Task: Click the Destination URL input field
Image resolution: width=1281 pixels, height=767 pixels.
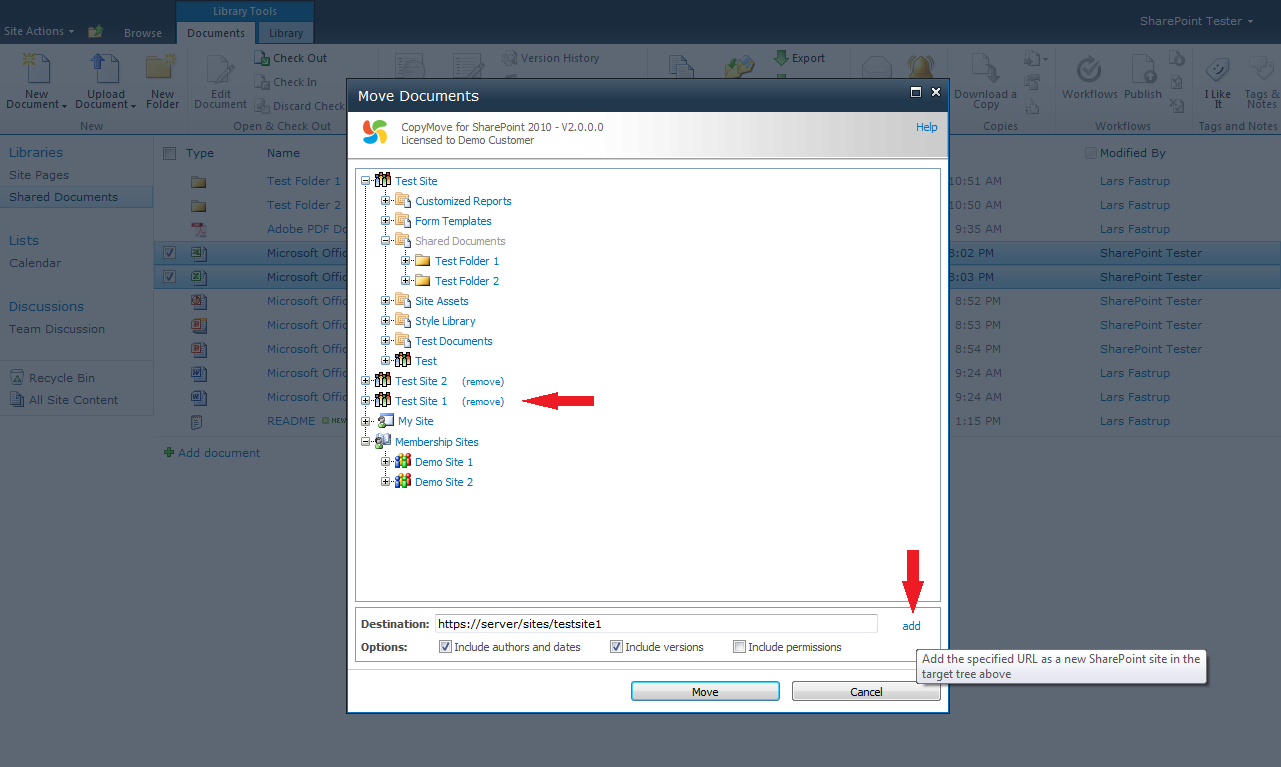Action: point(656,623)
